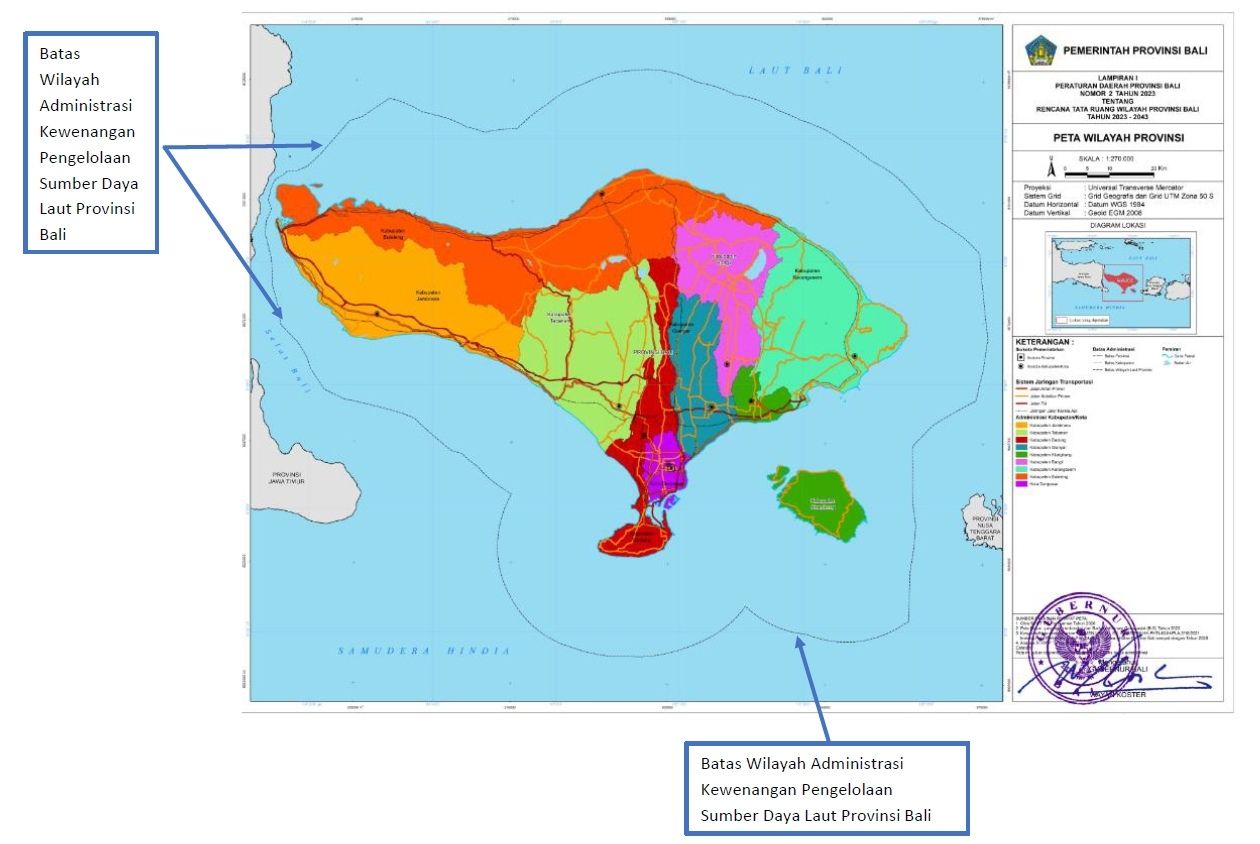Click the light green Kabupaten Tabanan legend swatch
Image resolution: width=1260 pixels, height=844 pixels.
tap(1021, 432)
